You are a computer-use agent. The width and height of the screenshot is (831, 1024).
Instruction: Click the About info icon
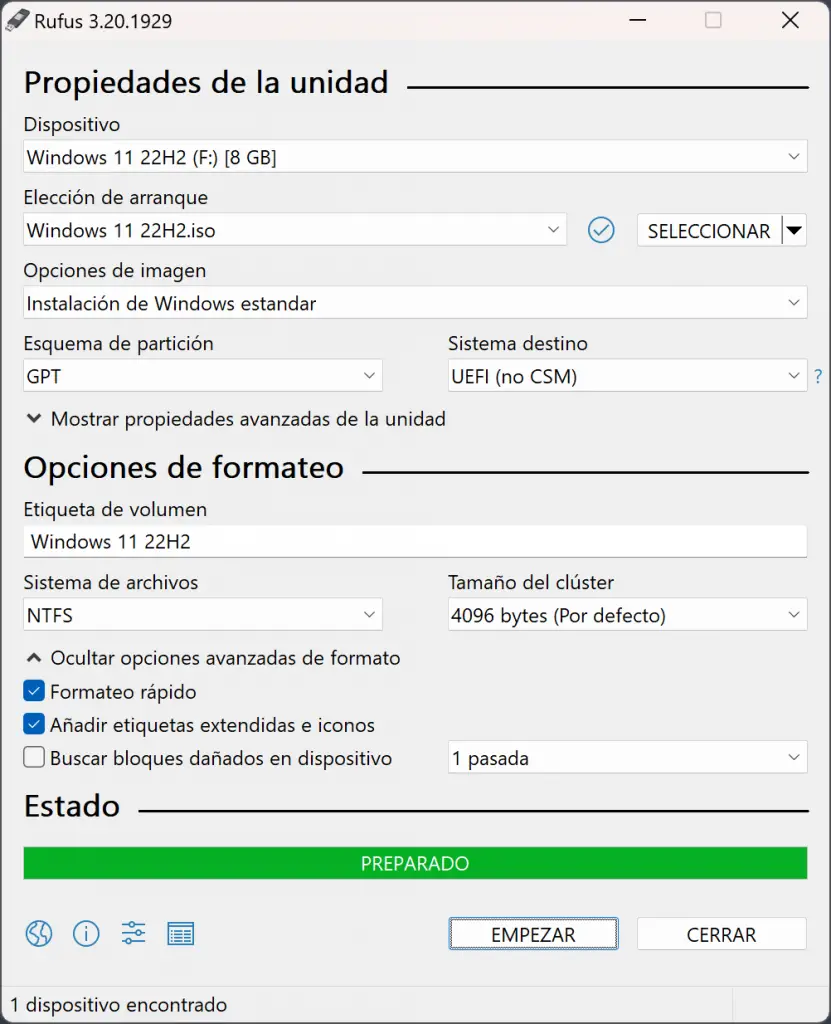click(x=86, y=934)
